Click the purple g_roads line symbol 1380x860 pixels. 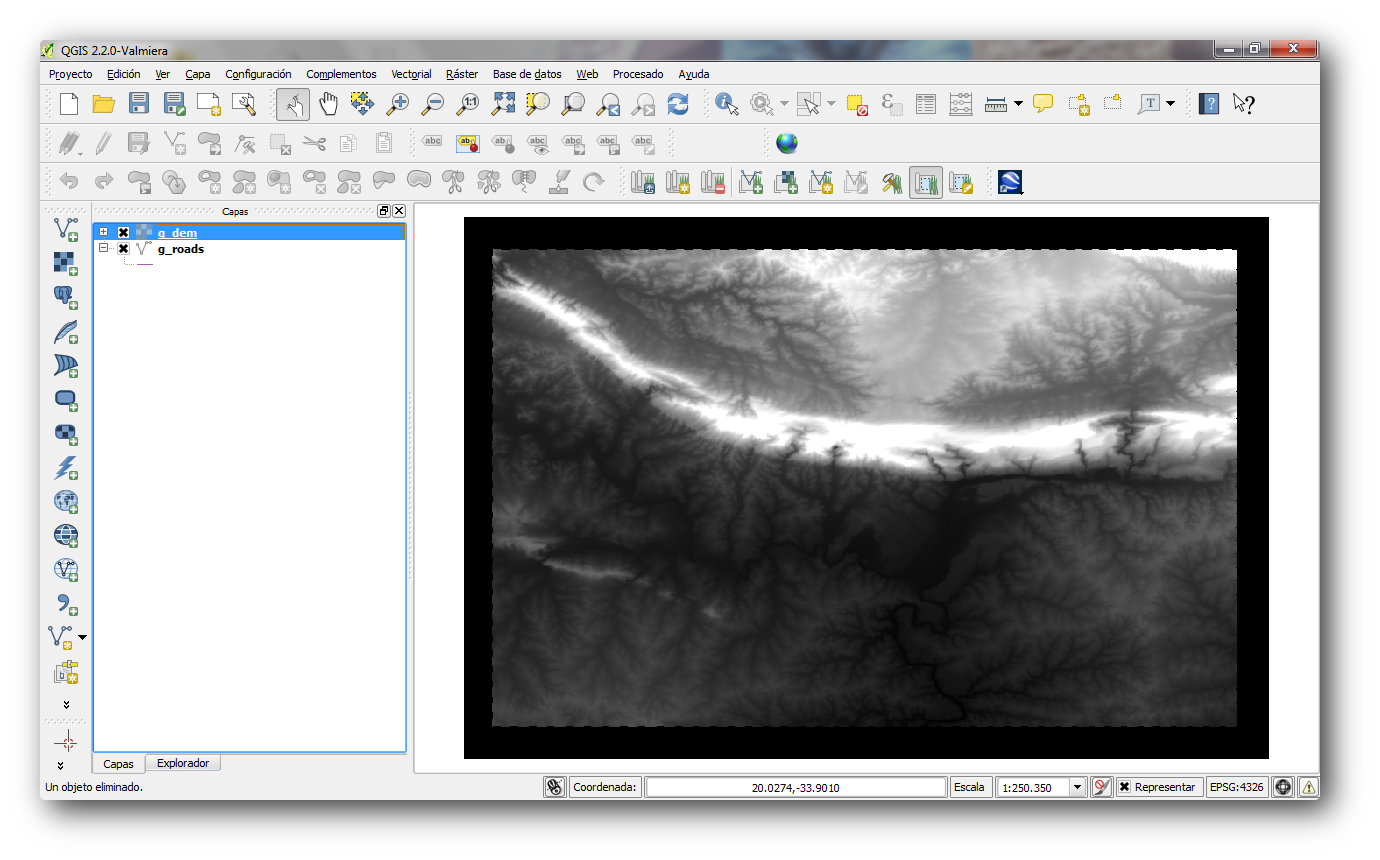[x=145, y=264]
